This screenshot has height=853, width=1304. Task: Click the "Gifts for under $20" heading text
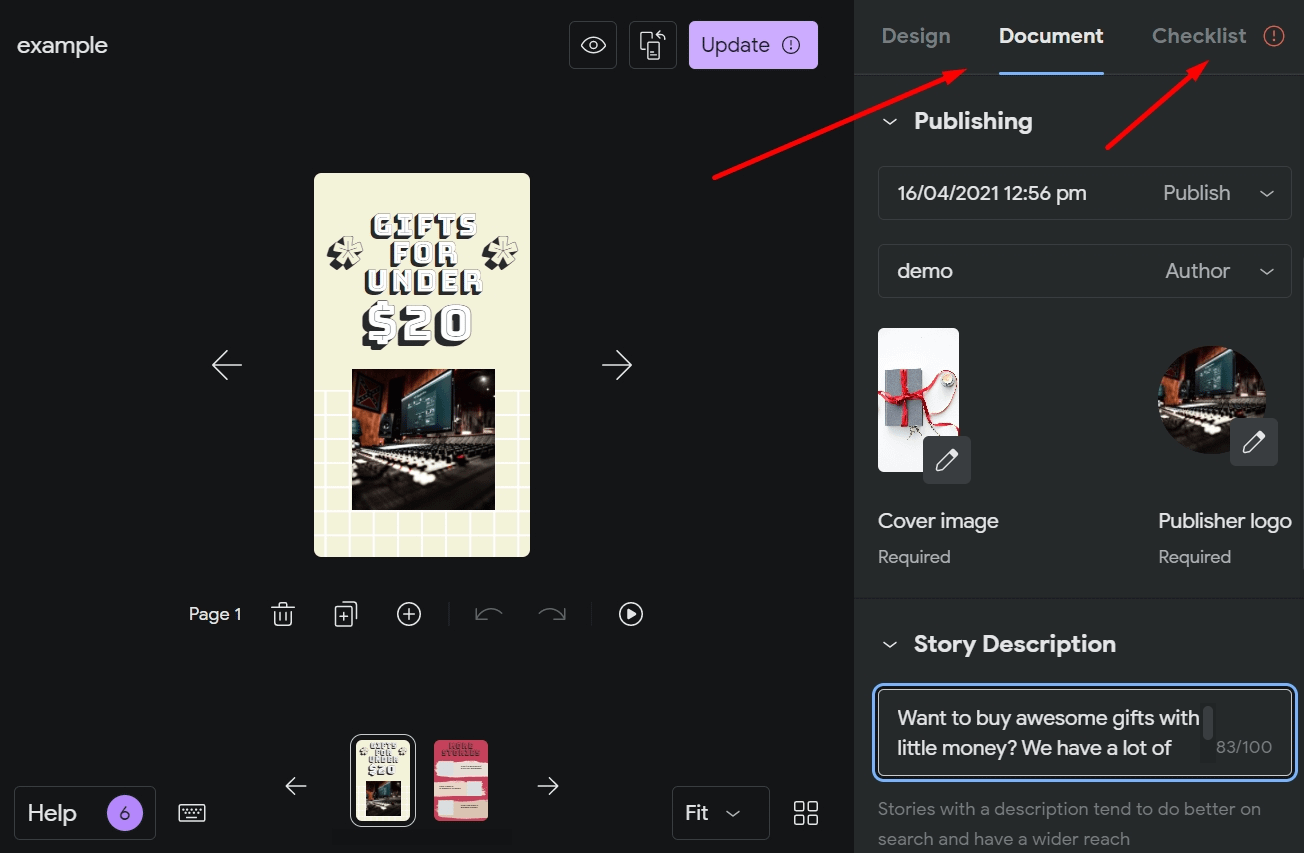pos(422,280)
